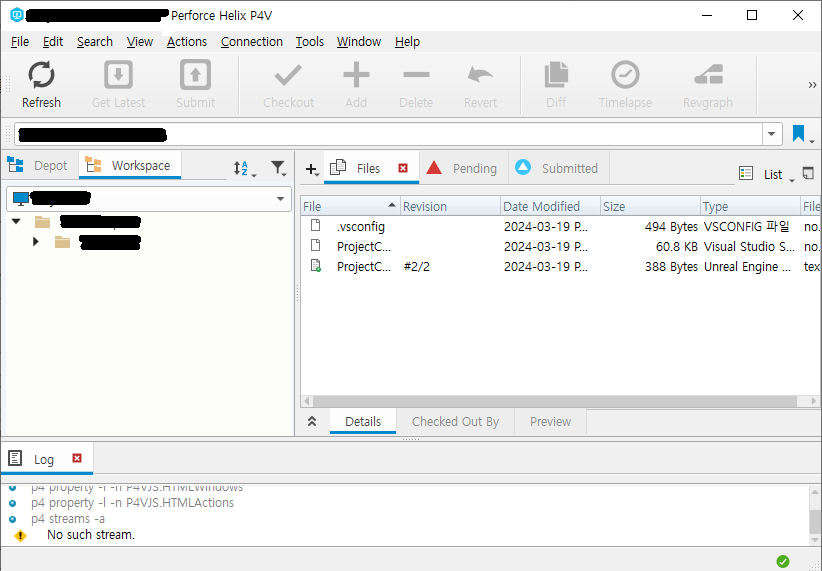This screenshot has height=571, width=822.
Task: Expand the nested subfolder in tree
Action: click(x=36, y=242)
